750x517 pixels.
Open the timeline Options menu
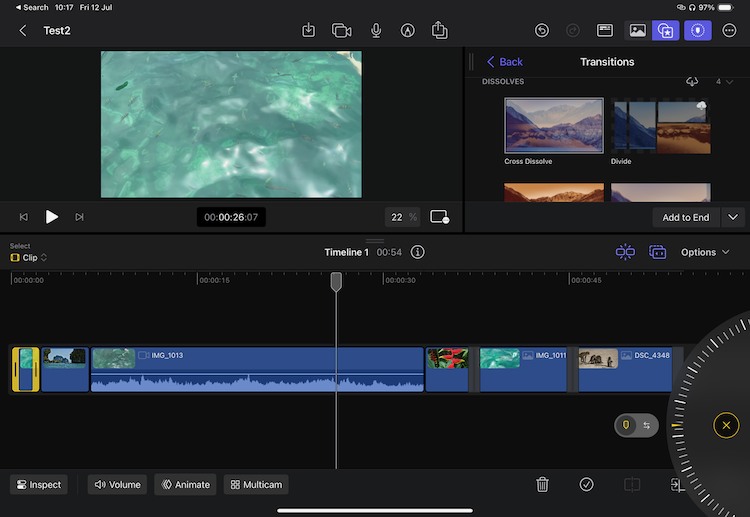(705, 252)
